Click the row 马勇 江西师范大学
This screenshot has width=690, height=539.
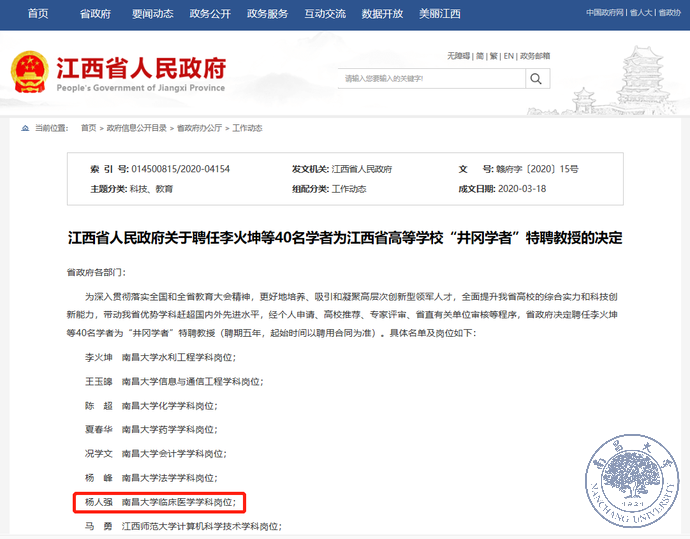point(183,526)
